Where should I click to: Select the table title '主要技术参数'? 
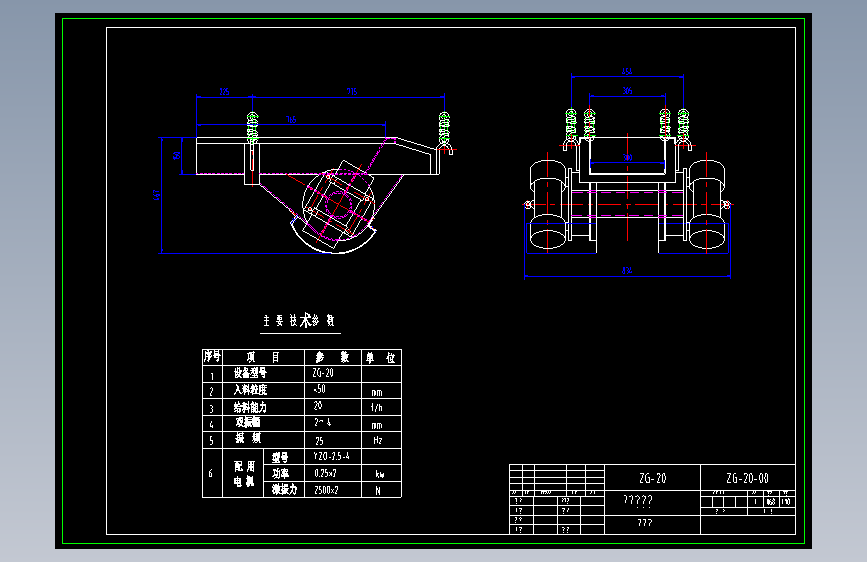coord(299,321)
